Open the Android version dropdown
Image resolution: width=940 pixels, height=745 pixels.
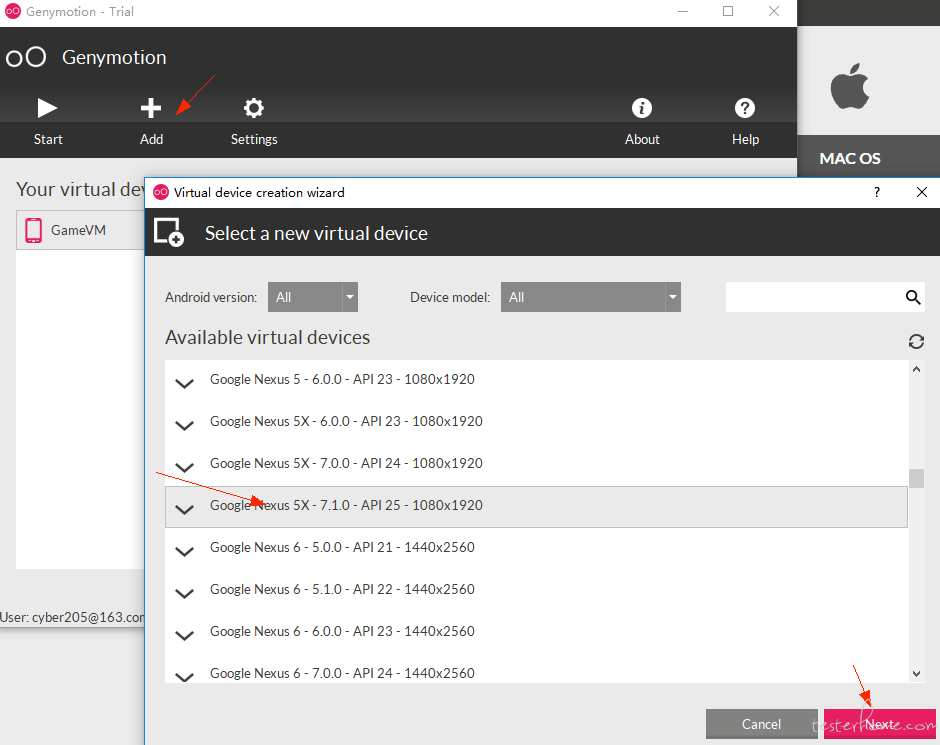(x=313, y=297)
